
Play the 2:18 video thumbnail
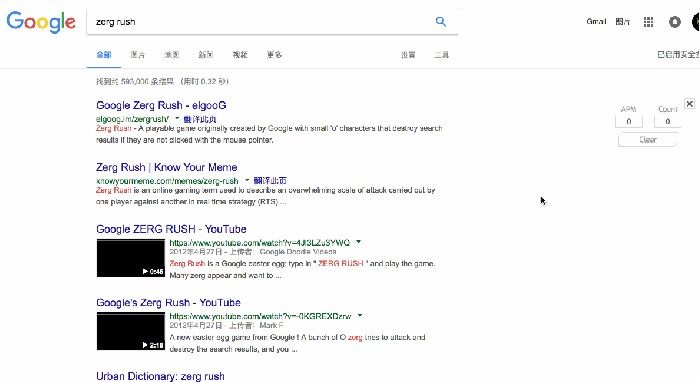click(131, 331)
